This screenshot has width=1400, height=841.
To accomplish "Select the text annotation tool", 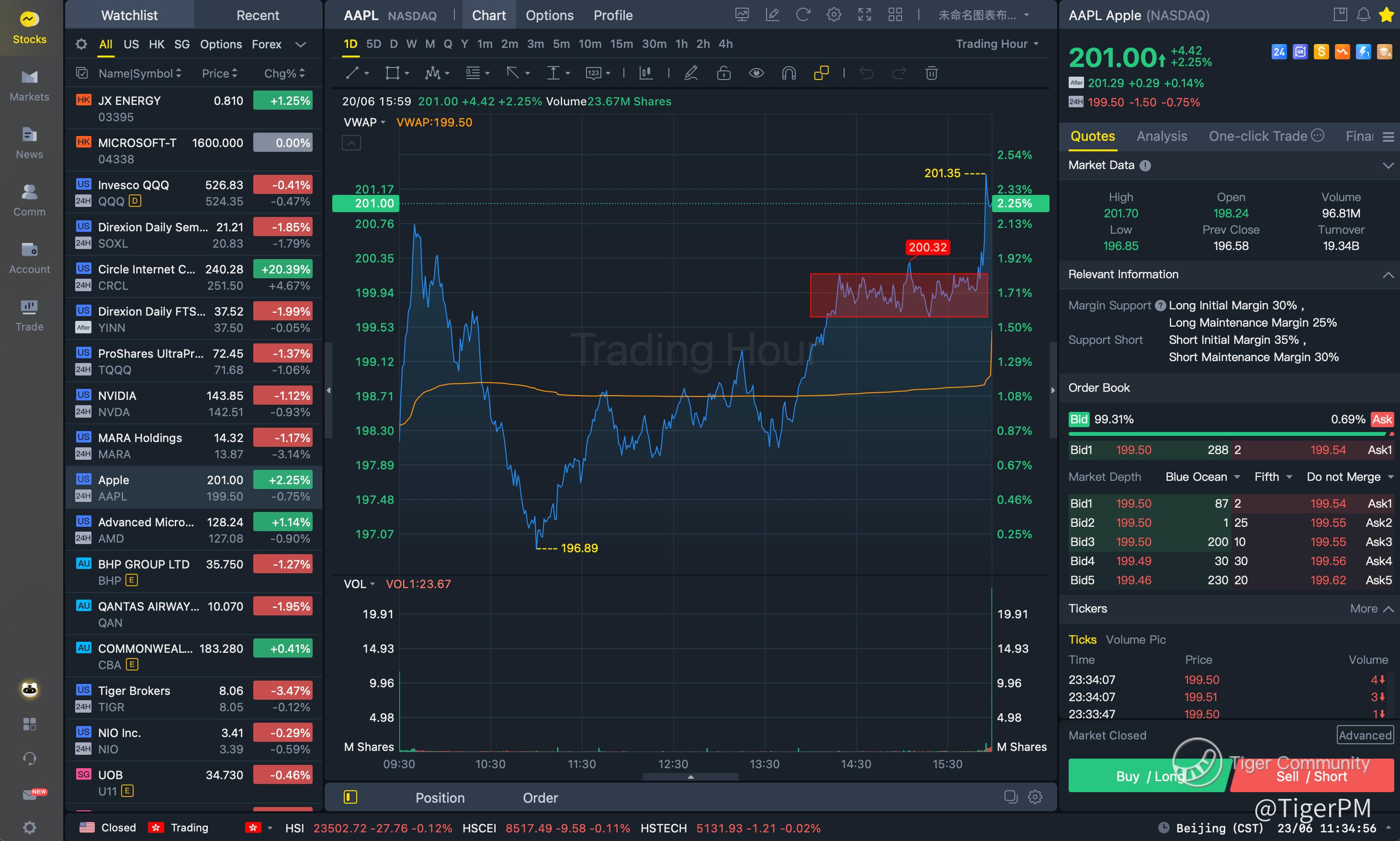I will 553,72.
